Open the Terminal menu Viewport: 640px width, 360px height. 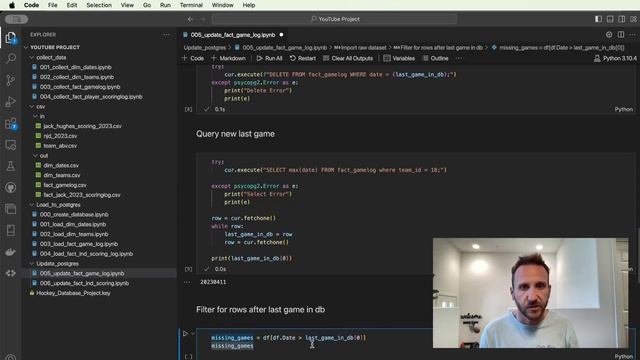[x=191, y=5]
